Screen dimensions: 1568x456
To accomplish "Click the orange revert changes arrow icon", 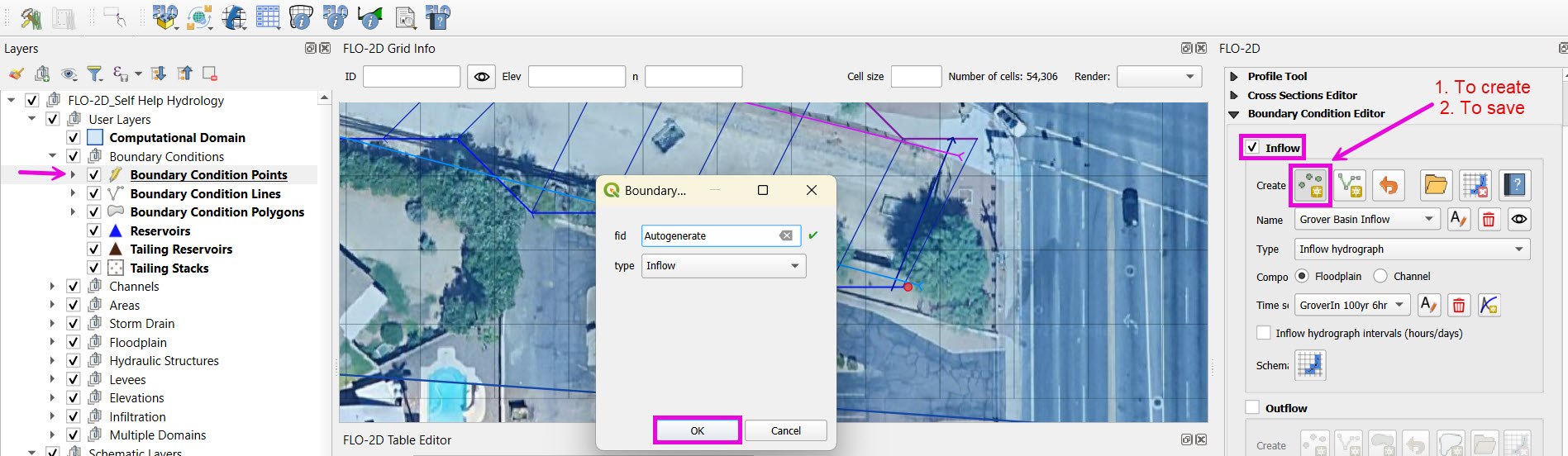I will [x=1389, y=185].
